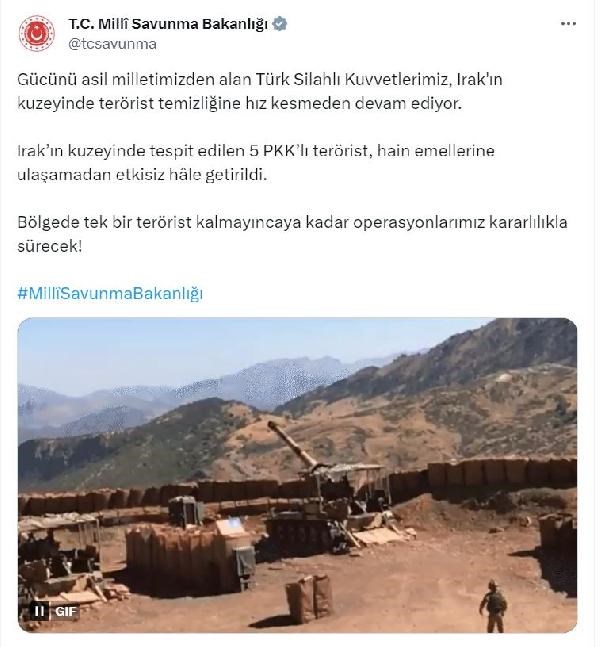This screenshot has height=647, width=600.
Task: Click the paragraph starting with Bölgede tek bir
Action: coord(292,234)
